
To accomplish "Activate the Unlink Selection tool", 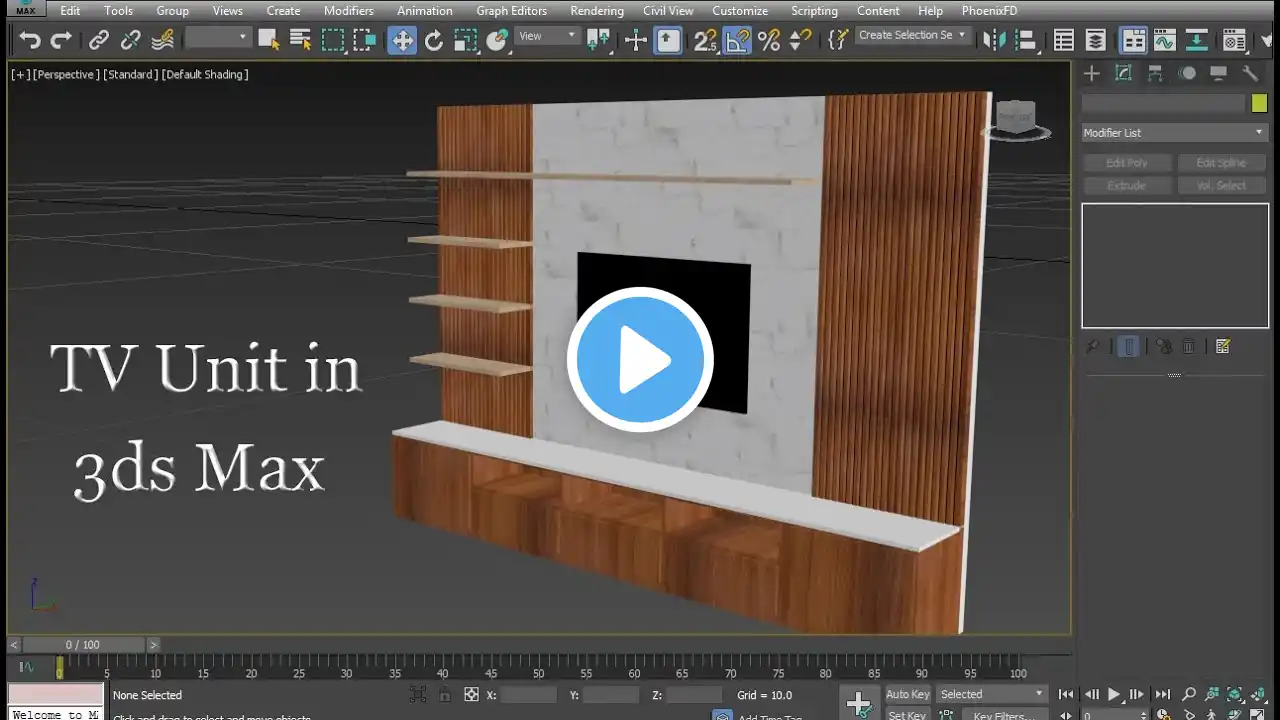I will click(130, 40).
